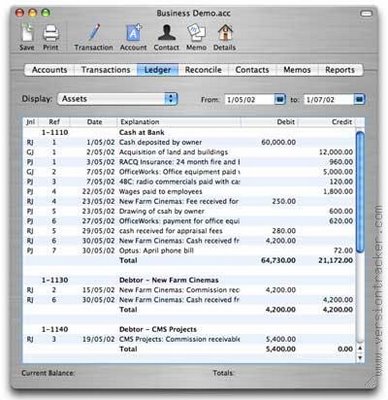The height and width of the screenshot is (400, 388).
Task: Click the scroll down arrow in ledger
Action: coord(360,358)
